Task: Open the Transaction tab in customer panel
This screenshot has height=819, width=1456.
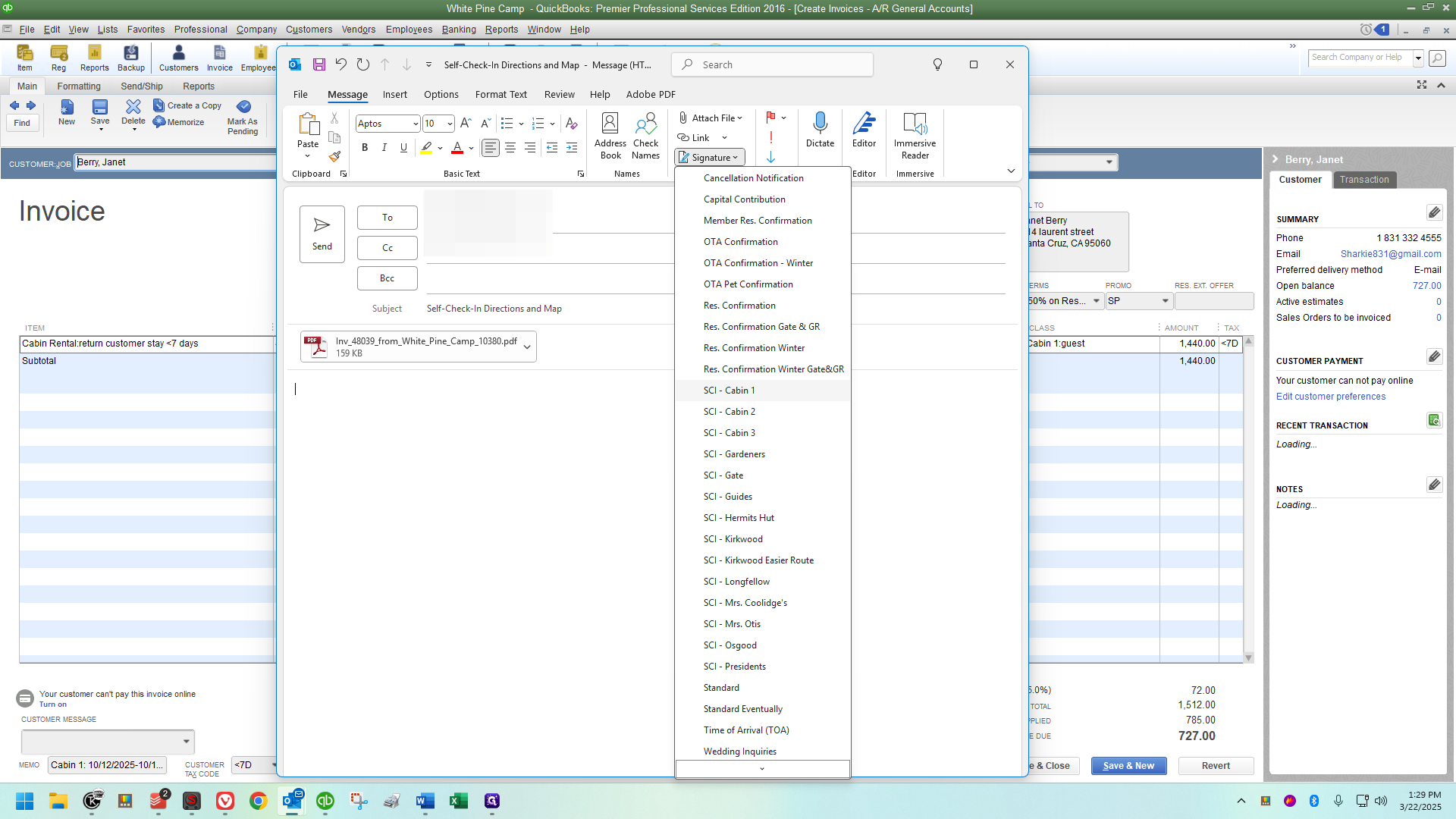Action: (x=1364, y=180)
